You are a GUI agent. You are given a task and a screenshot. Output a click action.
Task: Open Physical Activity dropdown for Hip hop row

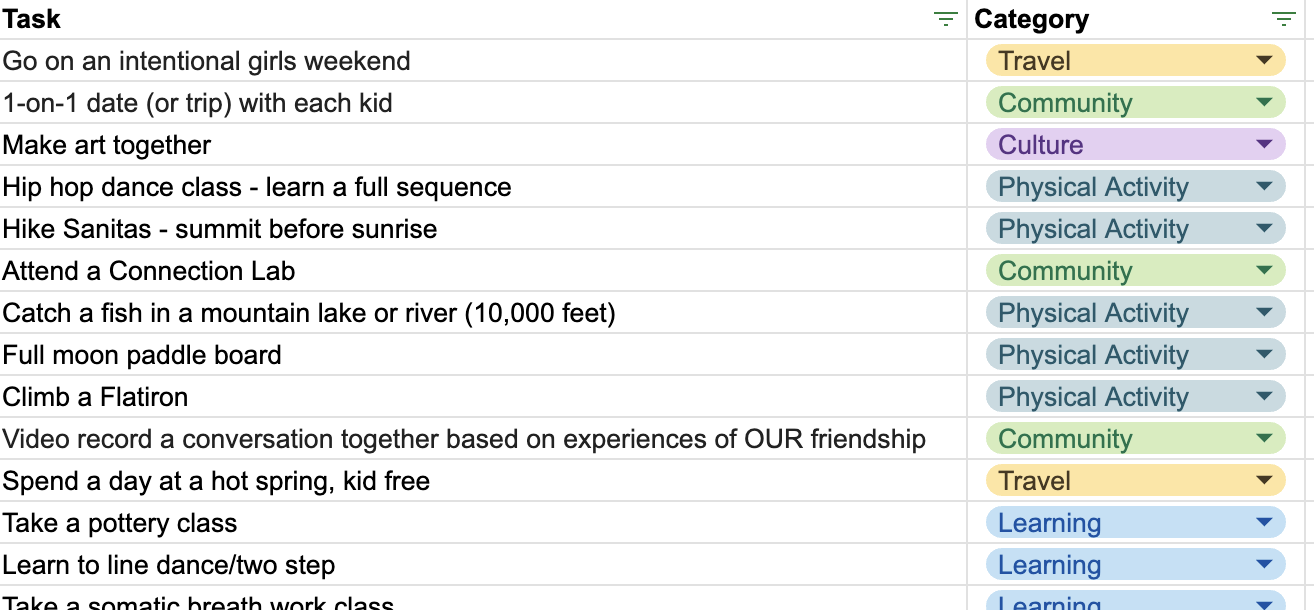click(x=1264, y=187)
